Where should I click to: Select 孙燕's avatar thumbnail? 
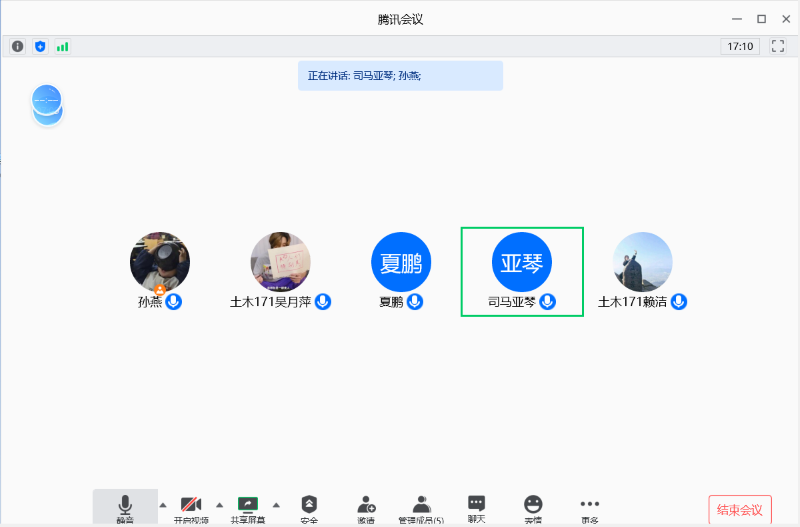click(160, 262)
